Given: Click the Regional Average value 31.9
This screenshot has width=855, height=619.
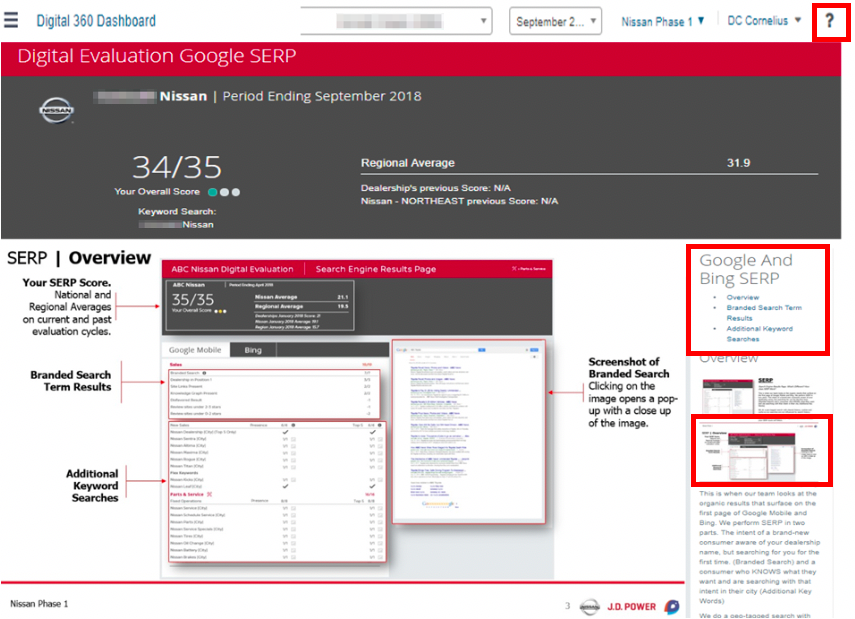Looking at the screenshot, I should (x=738, y=163).
